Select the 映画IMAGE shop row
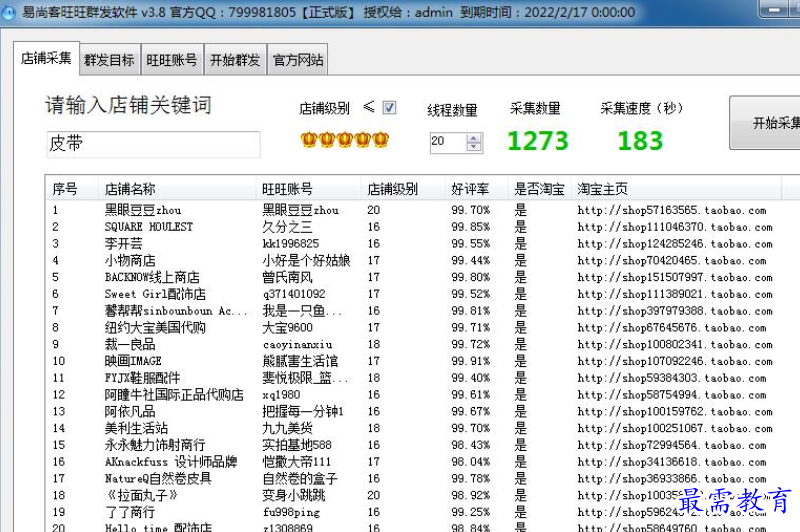 tap(133, 361)
